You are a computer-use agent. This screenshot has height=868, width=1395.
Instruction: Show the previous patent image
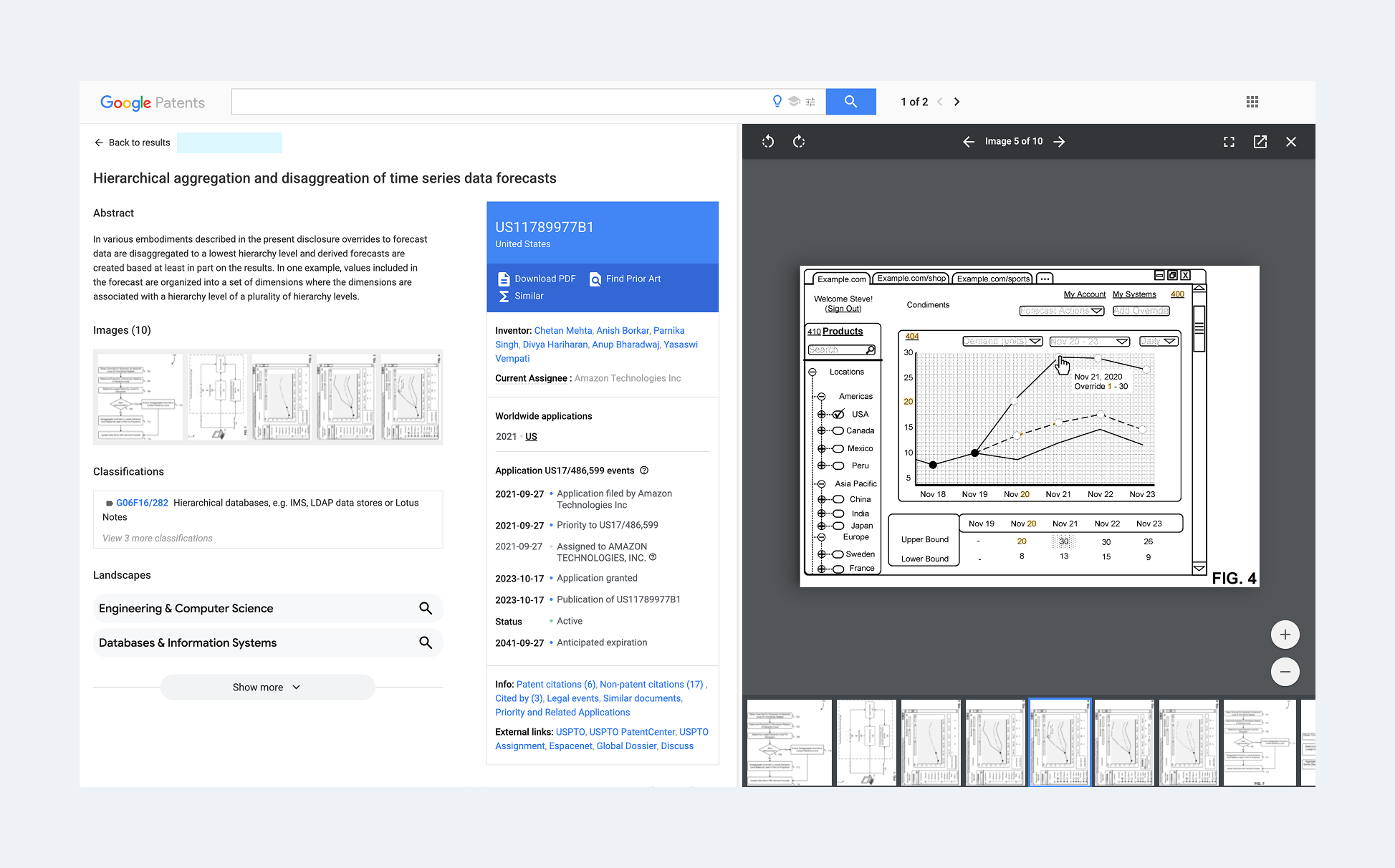[969, 142]
